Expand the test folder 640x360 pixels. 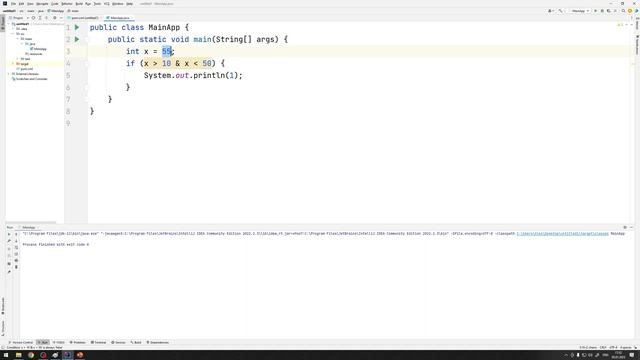click(18, 59)
